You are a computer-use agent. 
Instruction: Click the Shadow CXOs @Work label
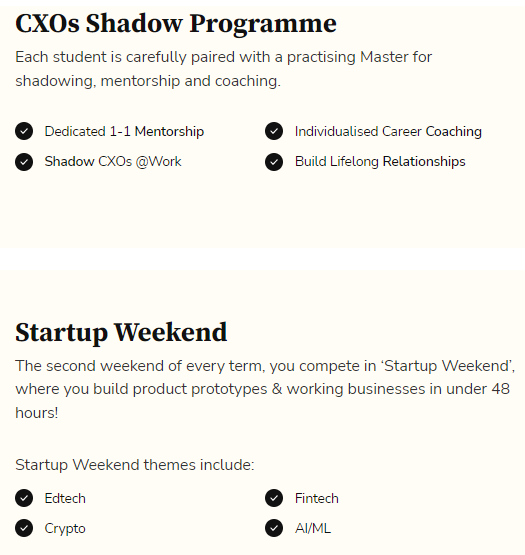(x=113, y=162)
